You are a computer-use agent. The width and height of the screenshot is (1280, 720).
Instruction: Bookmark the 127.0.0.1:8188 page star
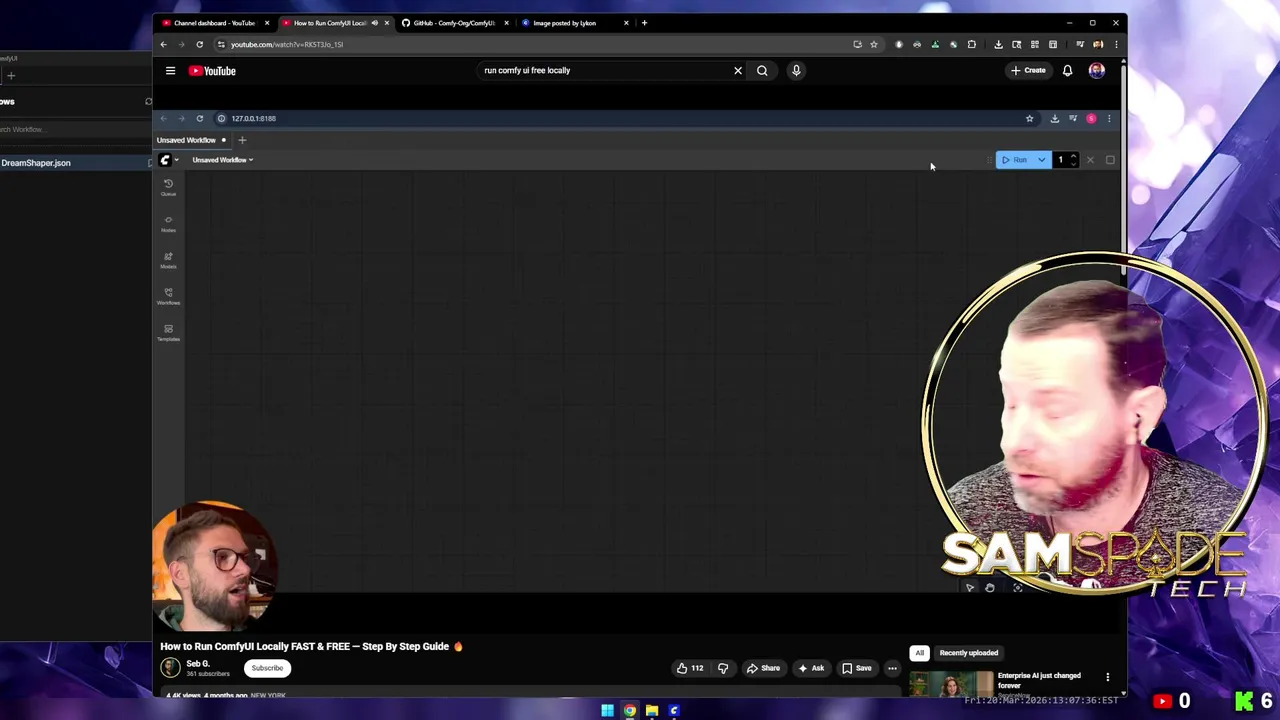(x=1029, y=118)
